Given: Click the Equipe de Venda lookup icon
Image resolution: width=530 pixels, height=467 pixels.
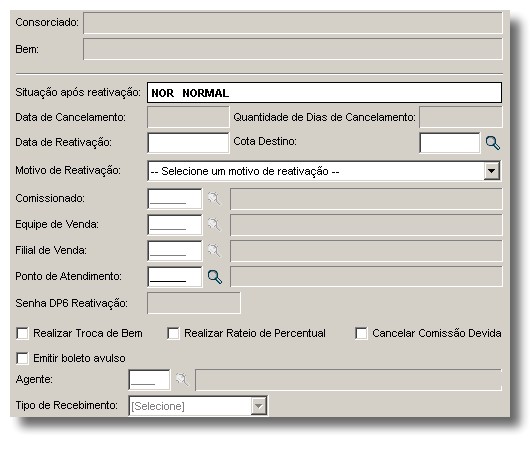Looking at the screenshot, I should 214,224.
